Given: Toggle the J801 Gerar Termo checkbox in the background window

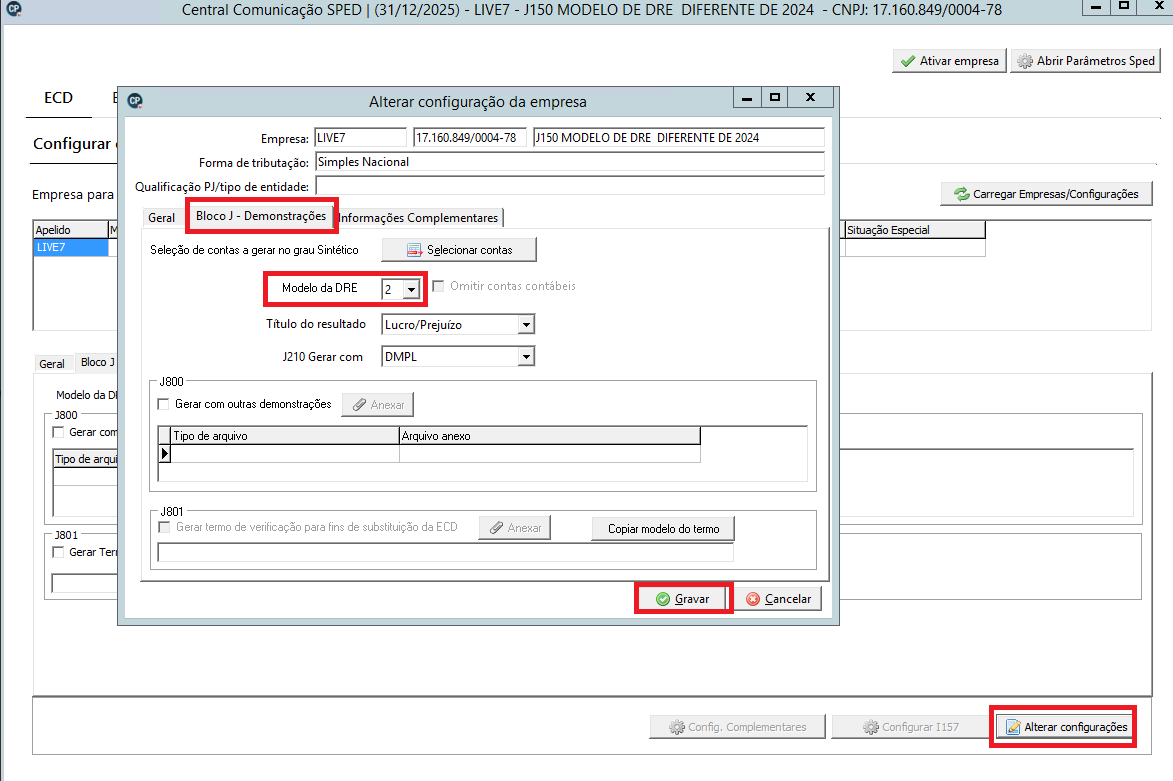Looking at the screenshot, I should click(58, 552).
